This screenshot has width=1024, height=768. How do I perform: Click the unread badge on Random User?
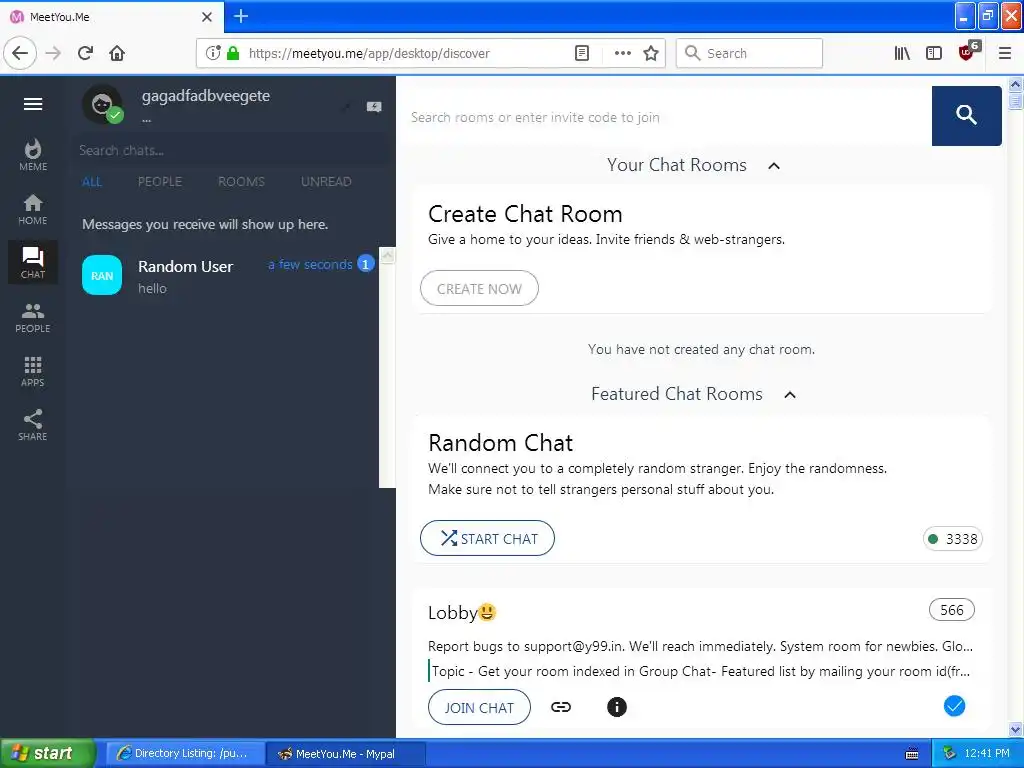[366, 264]
